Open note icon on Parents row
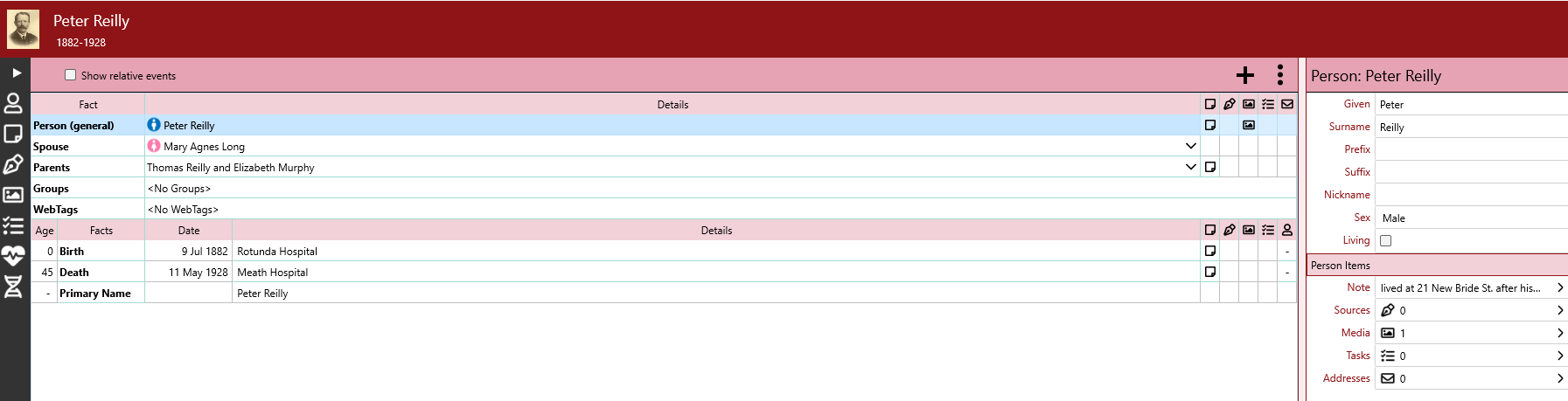 [1210, 167]
